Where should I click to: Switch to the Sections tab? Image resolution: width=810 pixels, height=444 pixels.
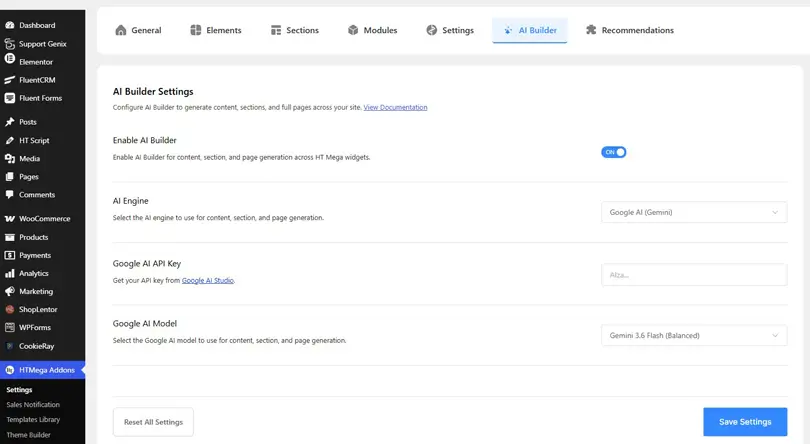(294, 30)
